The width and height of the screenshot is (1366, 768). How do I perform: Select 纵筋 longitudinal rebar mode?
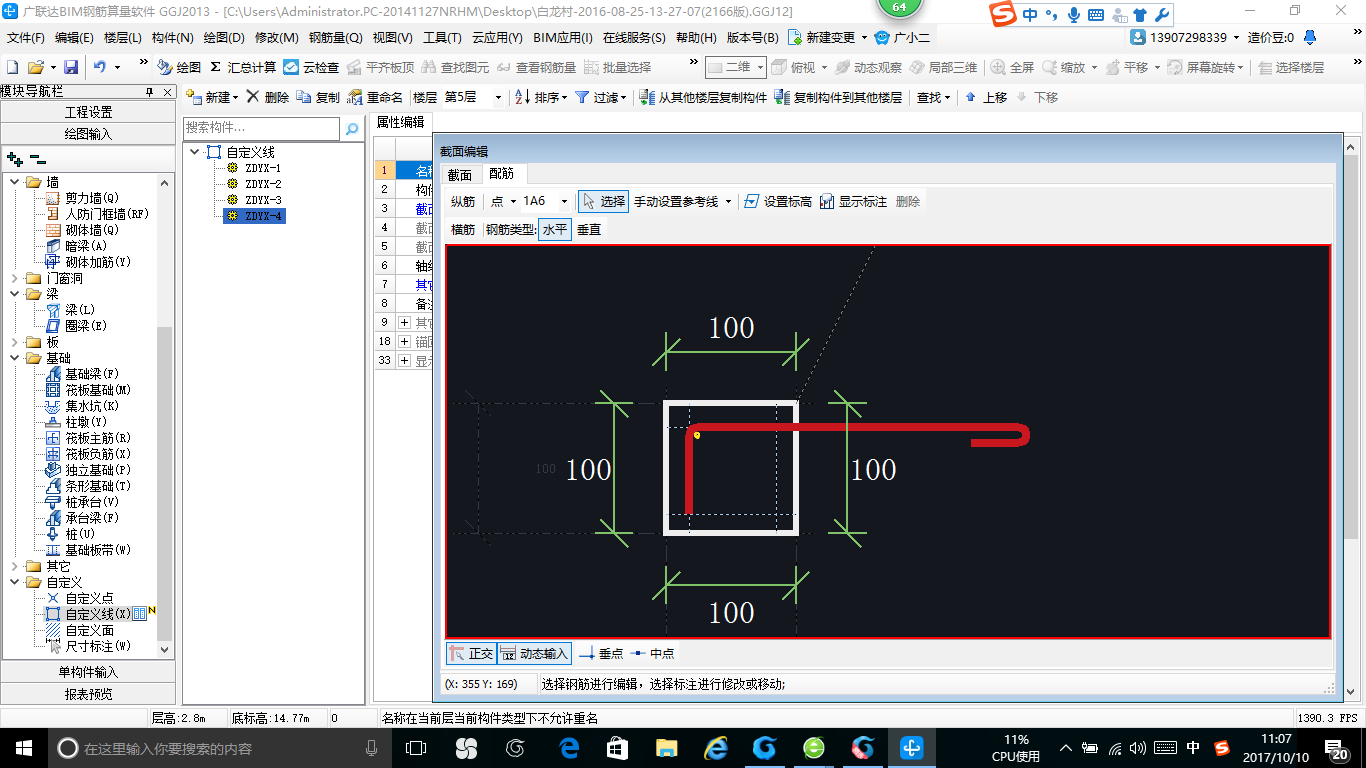(x=463, y=201)
